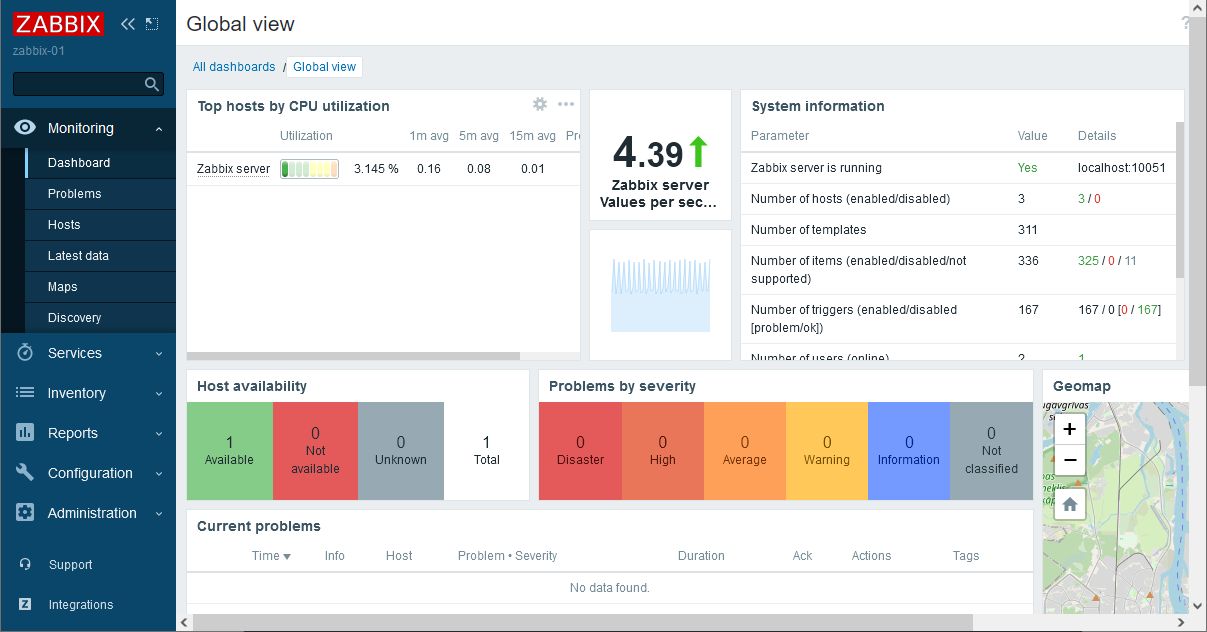
Task: Click the Disaster severity tile
Action: (x=580, y=451)
